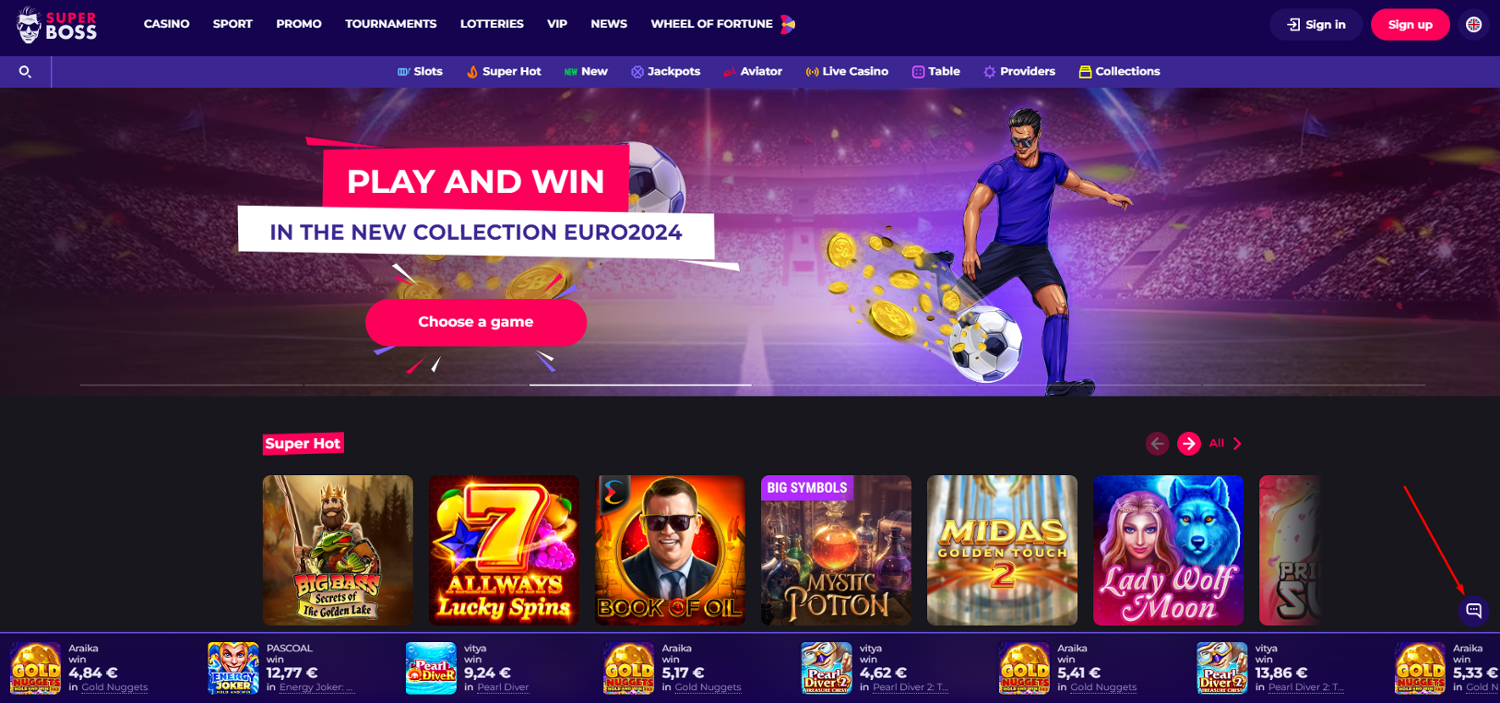Show next Super Hot games arrow

coord(1189,443)
